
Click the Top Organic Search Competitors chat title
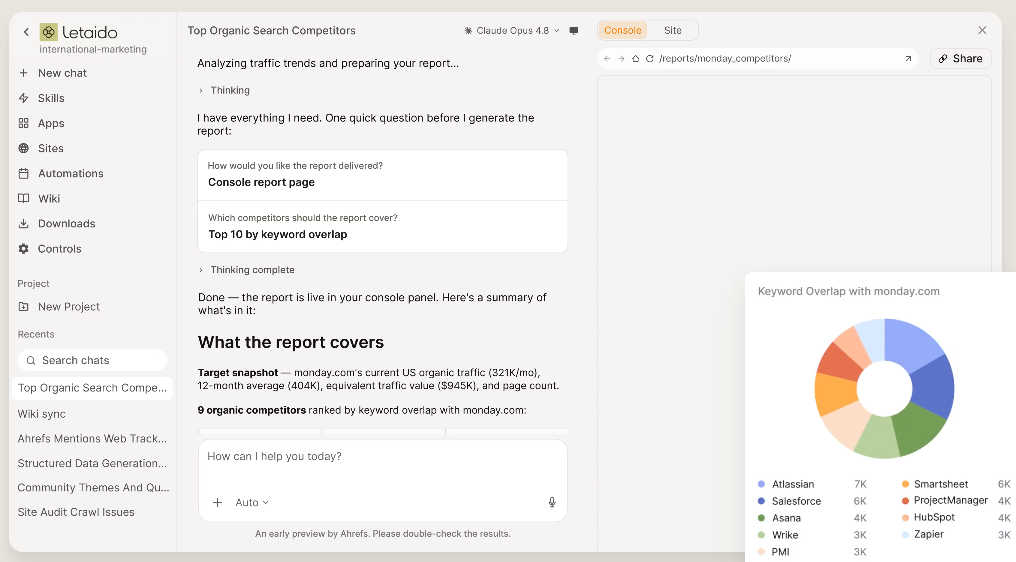[271, 30]
